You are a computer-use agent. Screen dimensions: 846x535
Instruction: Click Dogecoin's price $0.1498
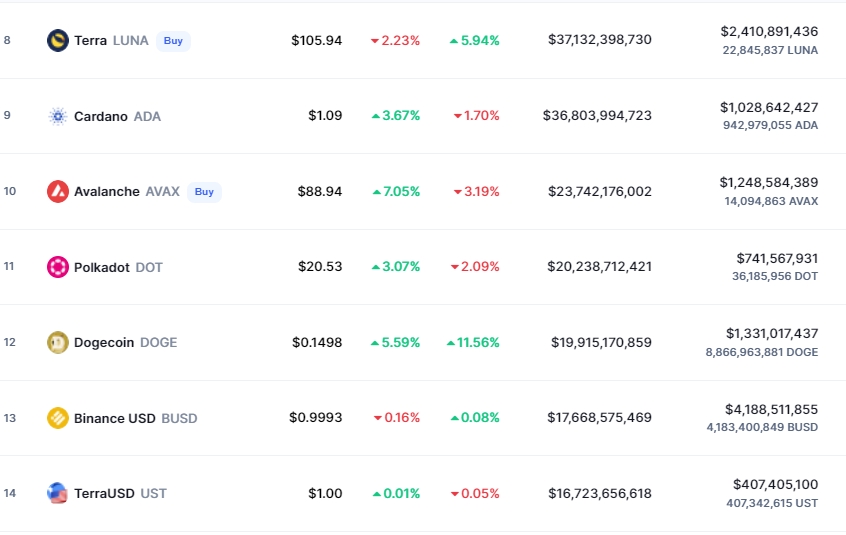pos(317,342)
